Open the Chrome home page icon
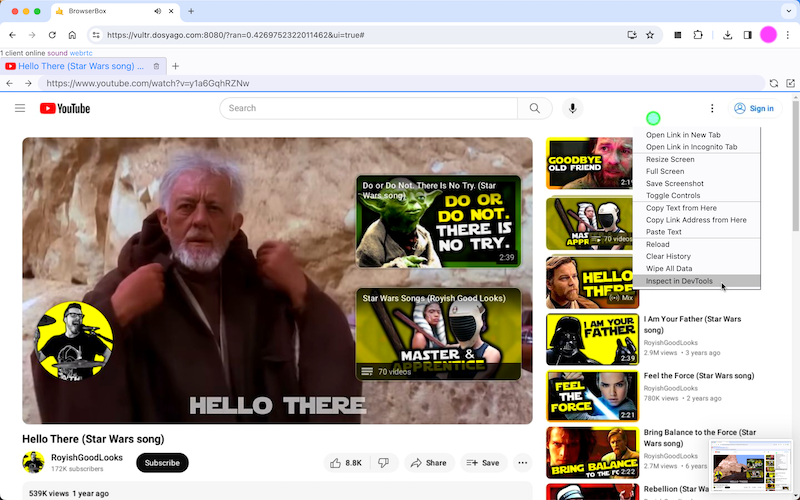The height and width of the screenshot is (500, 800). (x=72, y=35)
